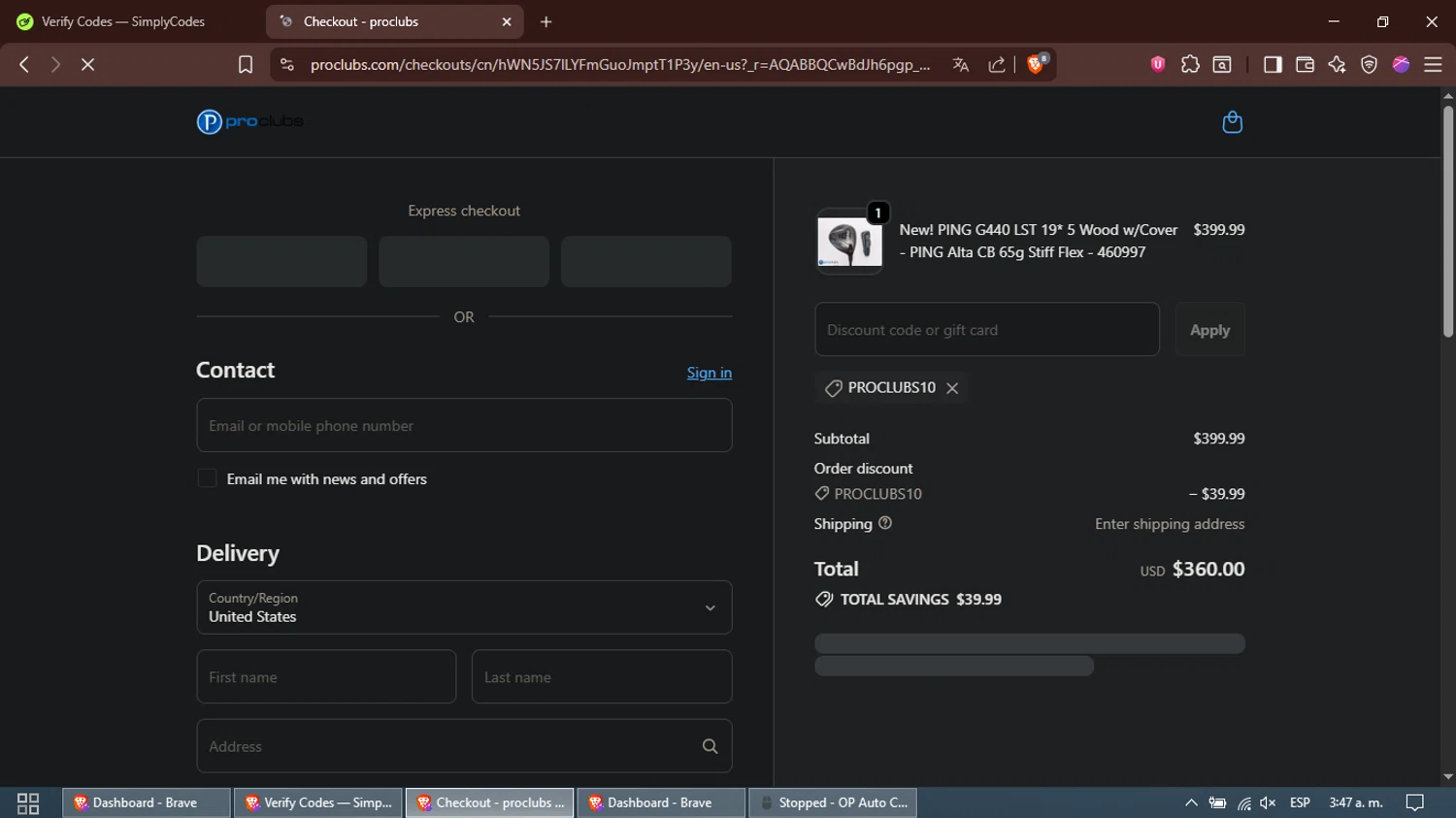
Task: Select the Checkout - proclubs tab
Action: 394,21
